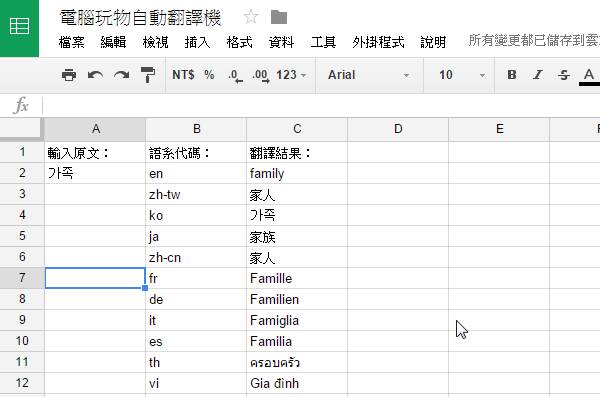The height and width of the screenshot is (397, 600).
Task: Open the font size 10 dropdown
Action: pos(462,75)
